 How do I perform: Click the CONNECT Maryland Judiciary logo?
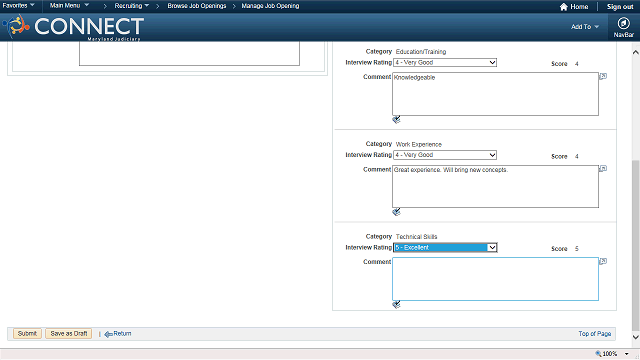click(x=73, y=27)
